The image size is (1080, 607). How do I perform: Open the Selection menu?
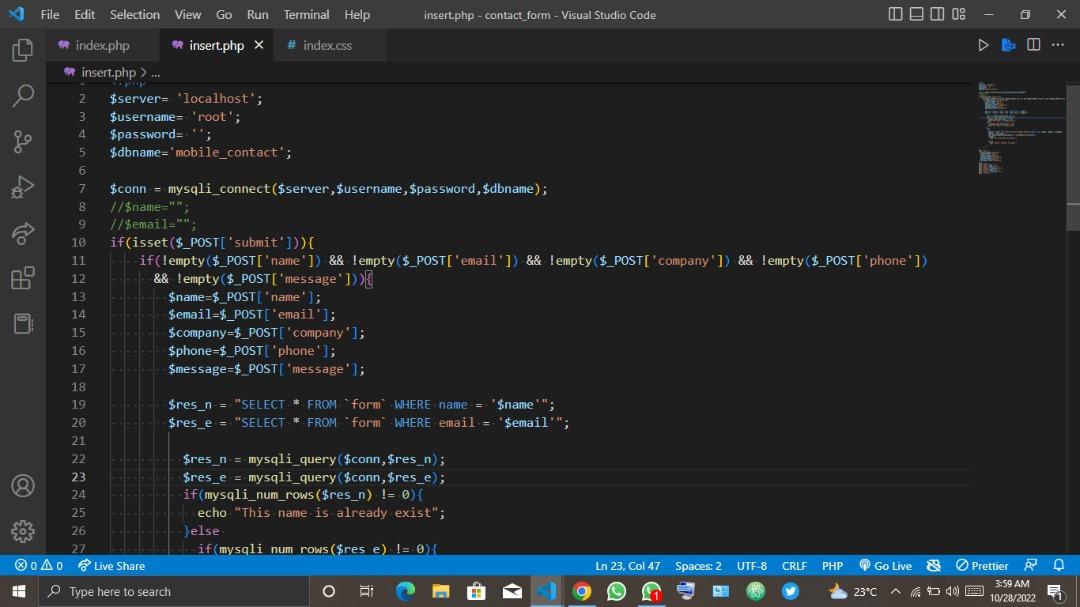tap(134, 14)
